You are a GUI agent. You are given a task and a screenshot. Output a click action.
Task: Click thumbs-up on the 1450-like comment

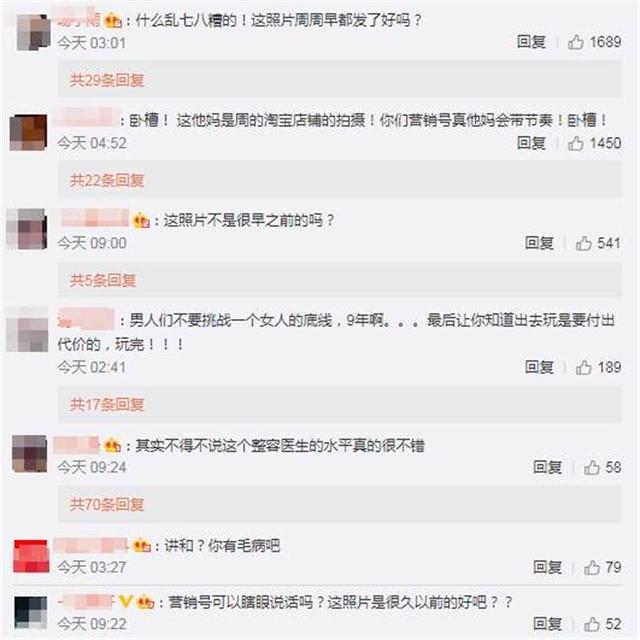[x=576, y=143]
